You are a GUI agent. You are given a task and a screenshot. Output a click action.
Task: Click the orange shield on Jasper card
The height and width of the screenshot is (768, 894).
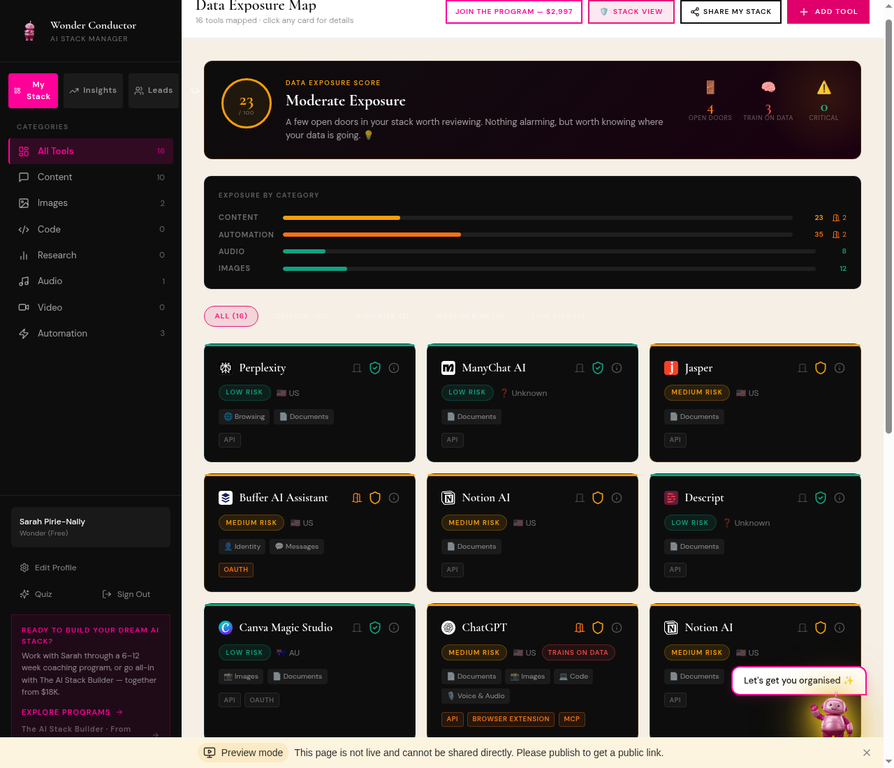[x=820, y=368]
